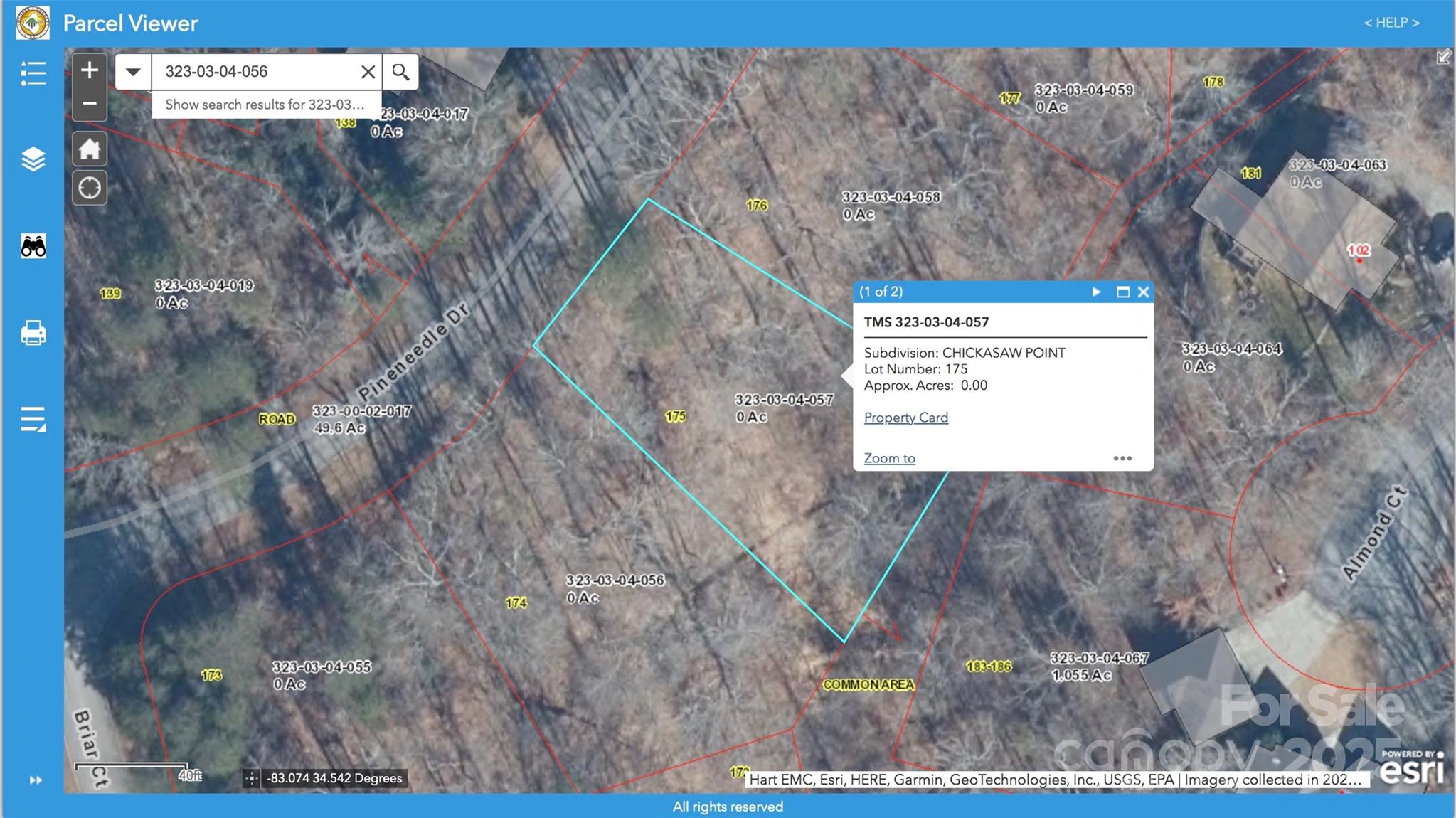Show search results for 323-03 suggestion

pos(265,105)
